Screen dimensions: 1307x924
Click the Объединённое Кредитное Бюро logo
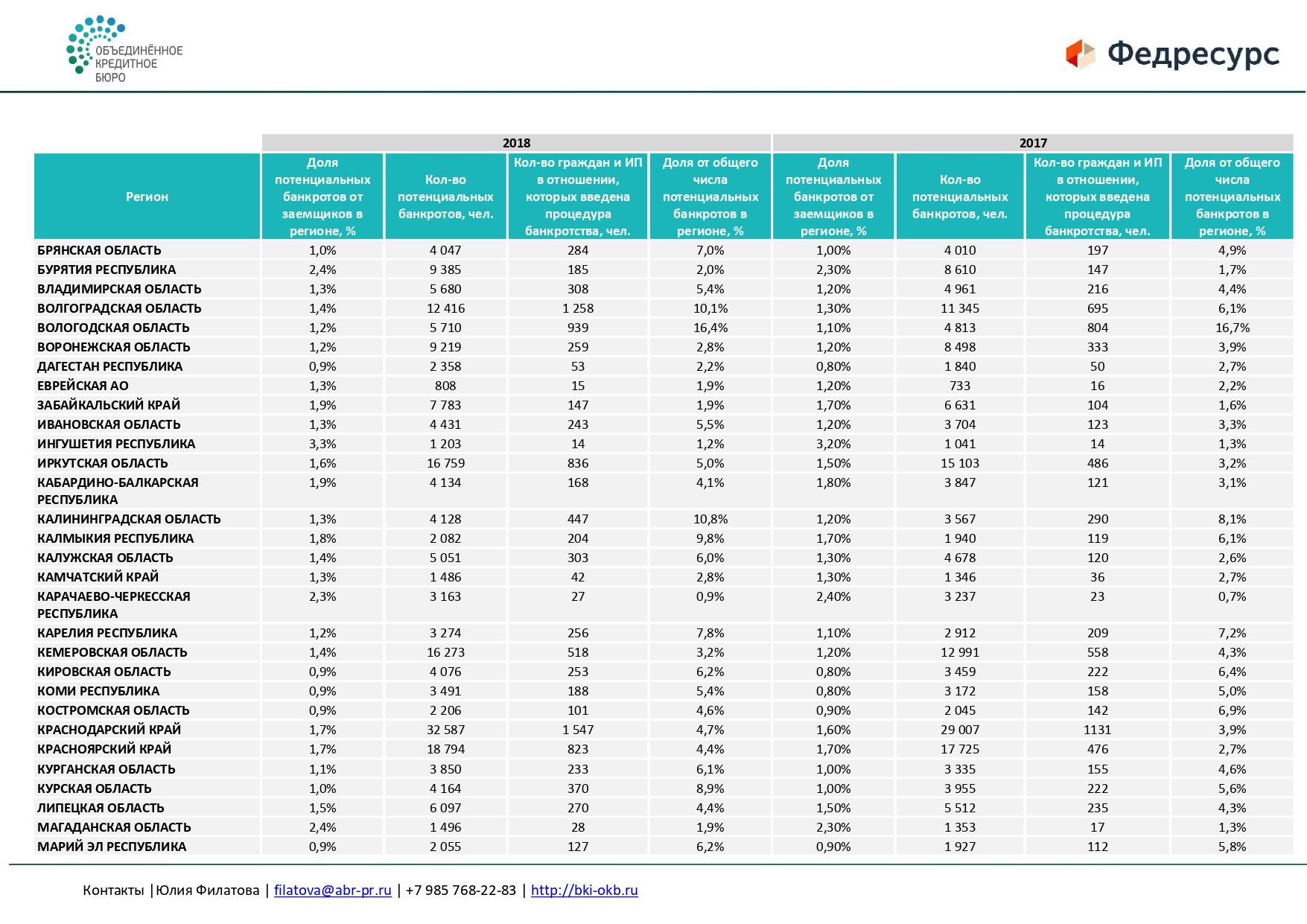coord(124,49)
